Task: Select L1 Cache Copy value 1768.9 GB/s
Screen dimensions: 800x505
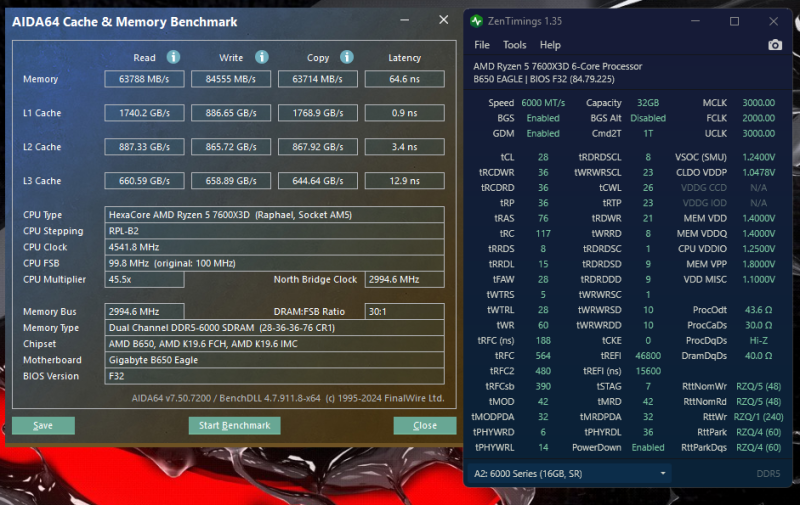Action: pyautogui.click(x=317, y=113)
